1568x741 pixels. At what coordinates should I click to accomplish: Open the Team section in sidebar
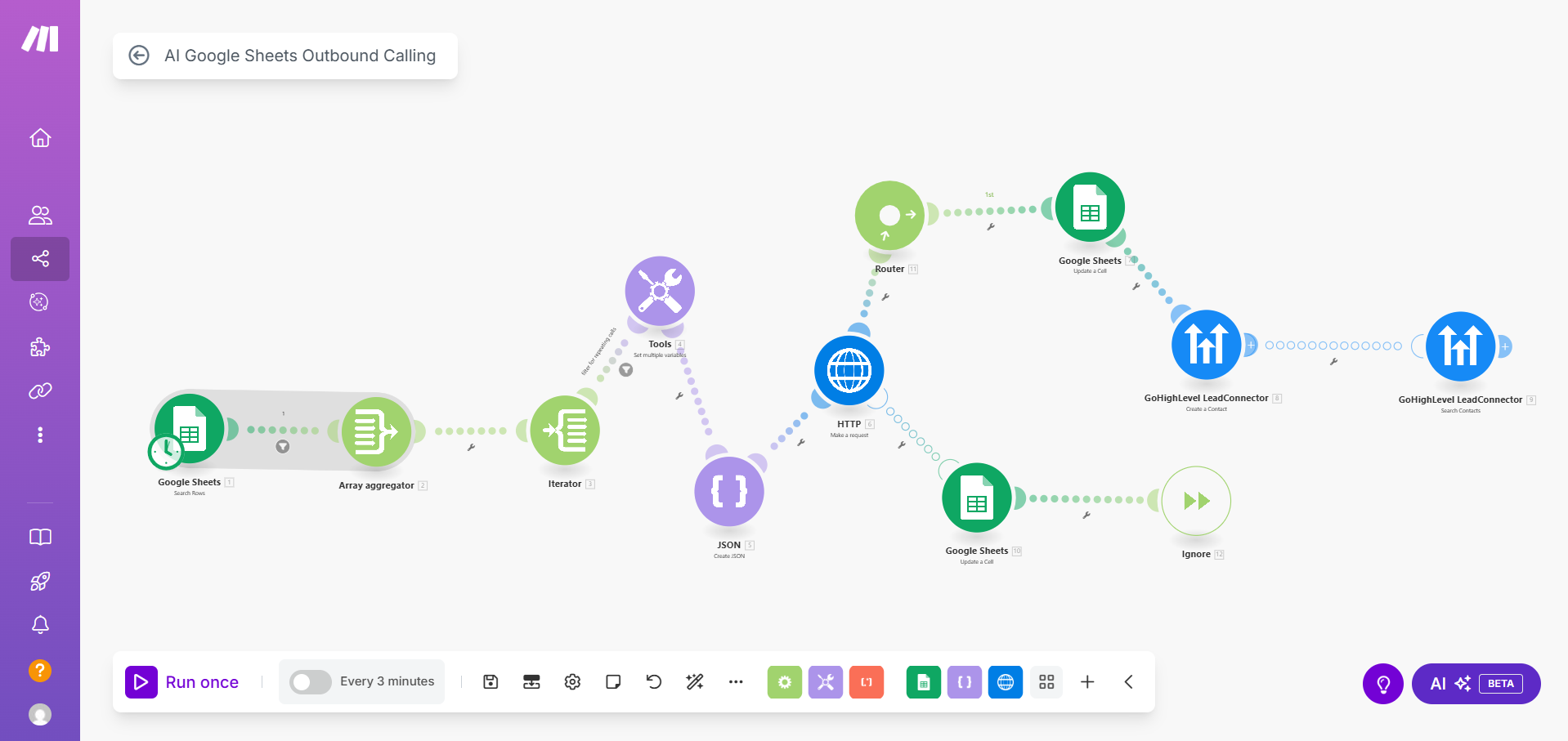[40, 215]
